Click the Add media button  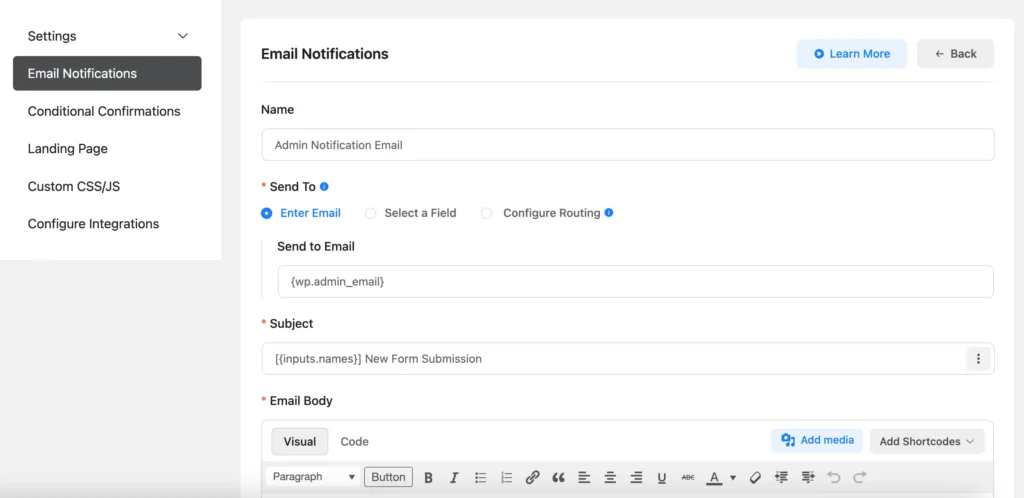pyautogui.click(x=817, y=440)
